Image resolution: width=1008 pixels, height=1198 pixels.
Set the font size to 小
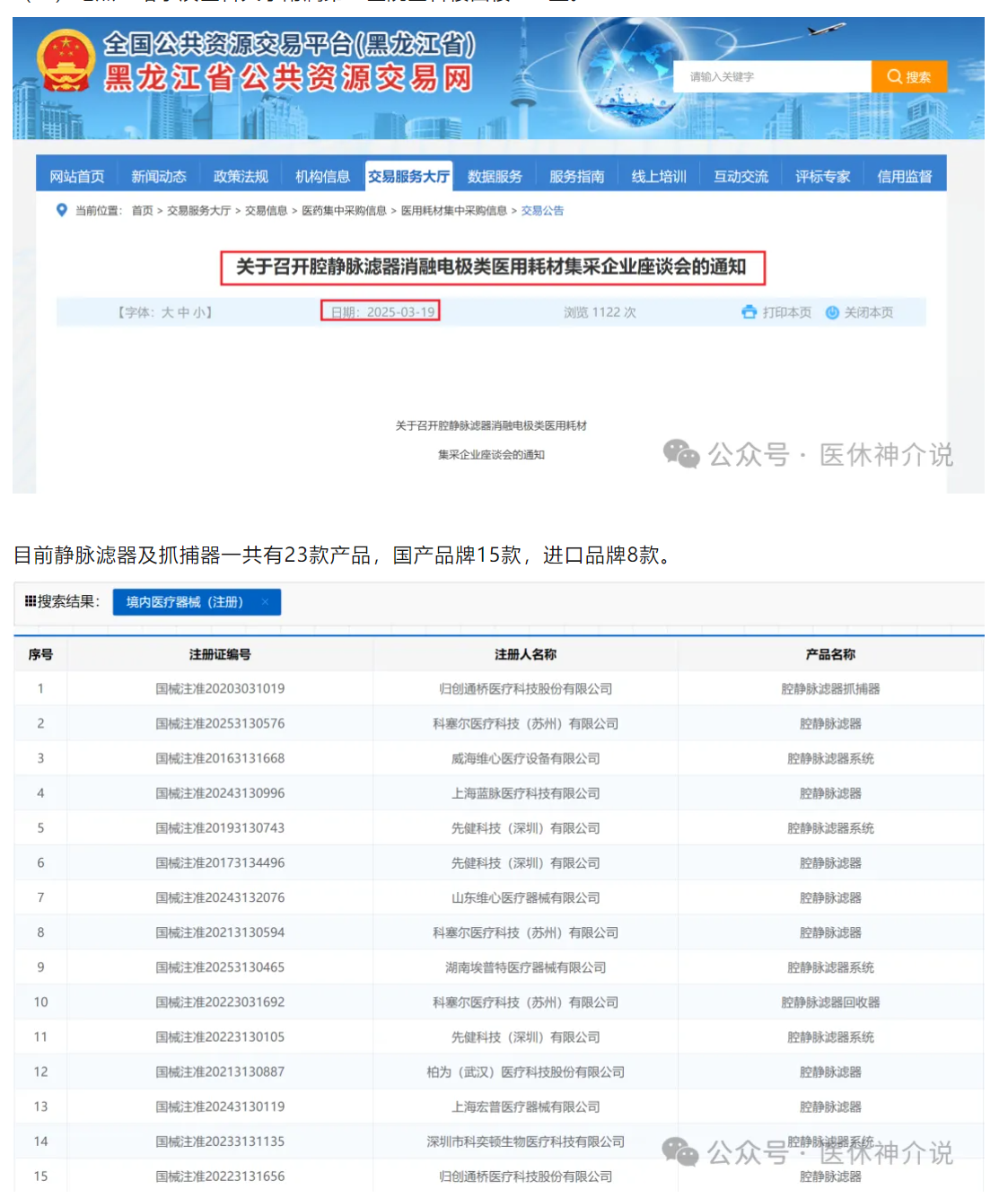pyautogui.click(x=198, y=312)
